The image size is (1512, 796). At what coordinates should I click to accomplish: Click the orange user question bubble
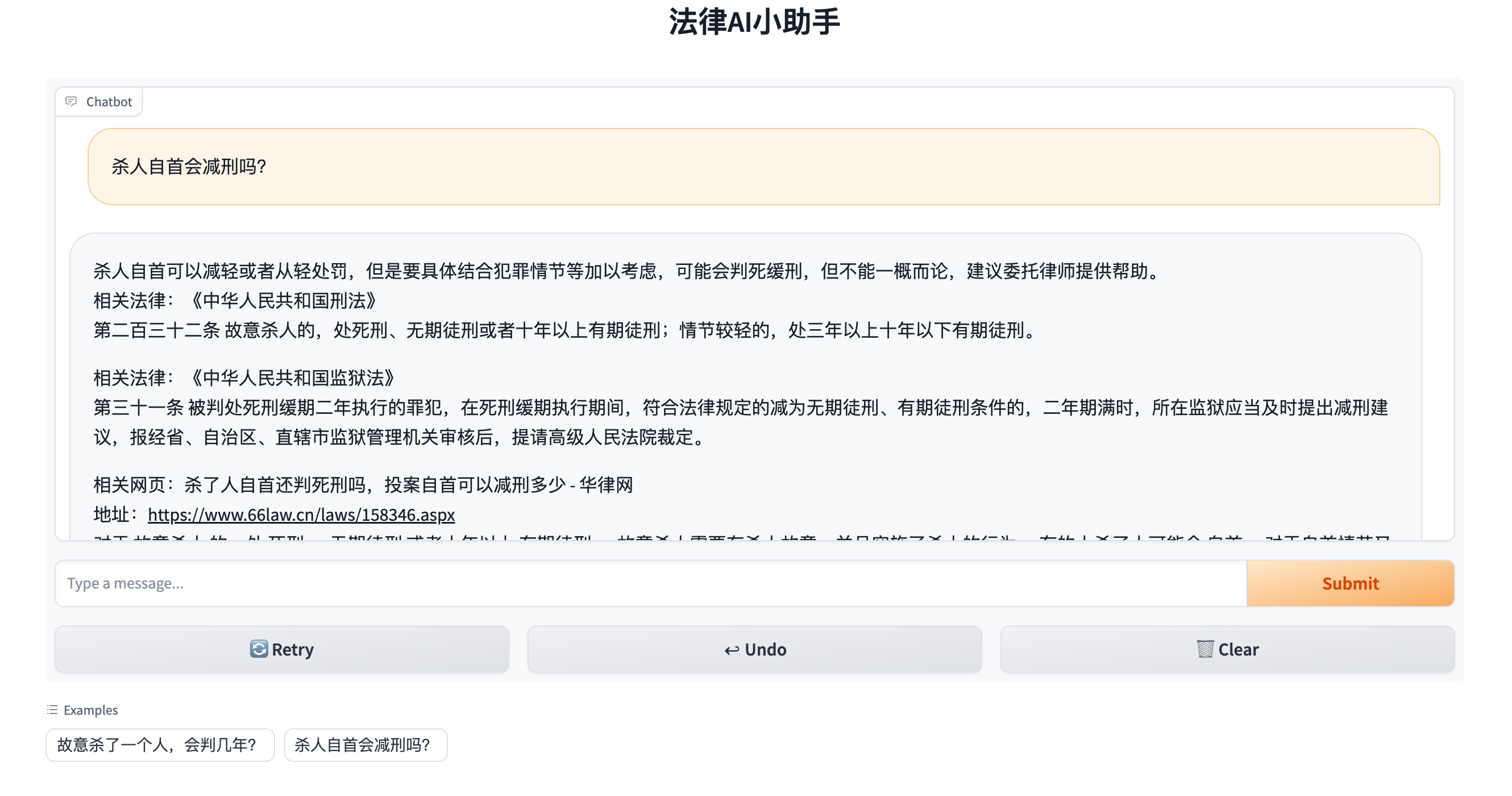(763, 167)
